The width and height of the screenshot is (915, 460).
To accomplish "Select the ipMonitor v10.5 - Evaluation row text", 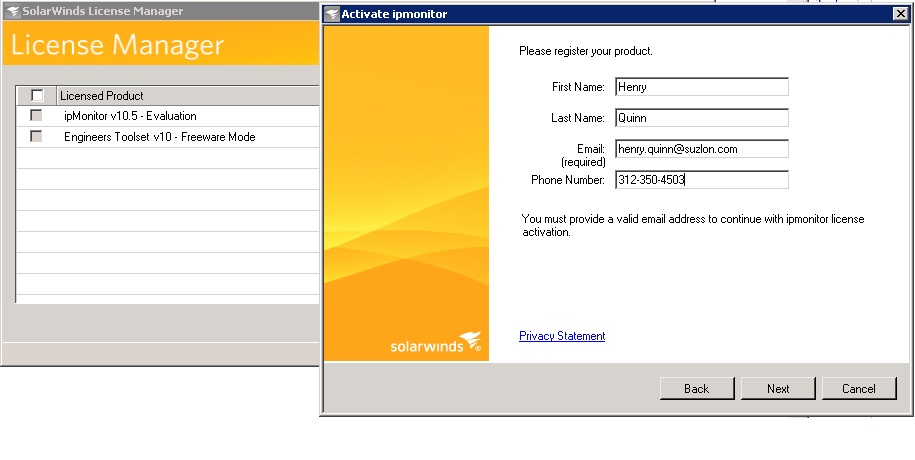I will (130, 116).
